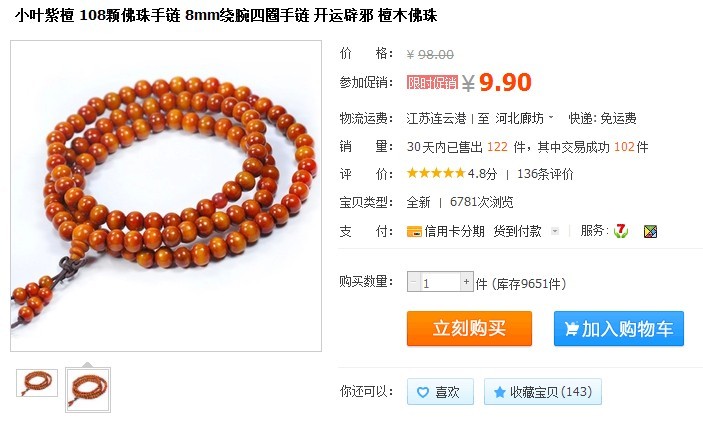Click the 货到付款 payment option
This screenshot has width=703, height=426.
pyautogui.click(x=517, y=231)
